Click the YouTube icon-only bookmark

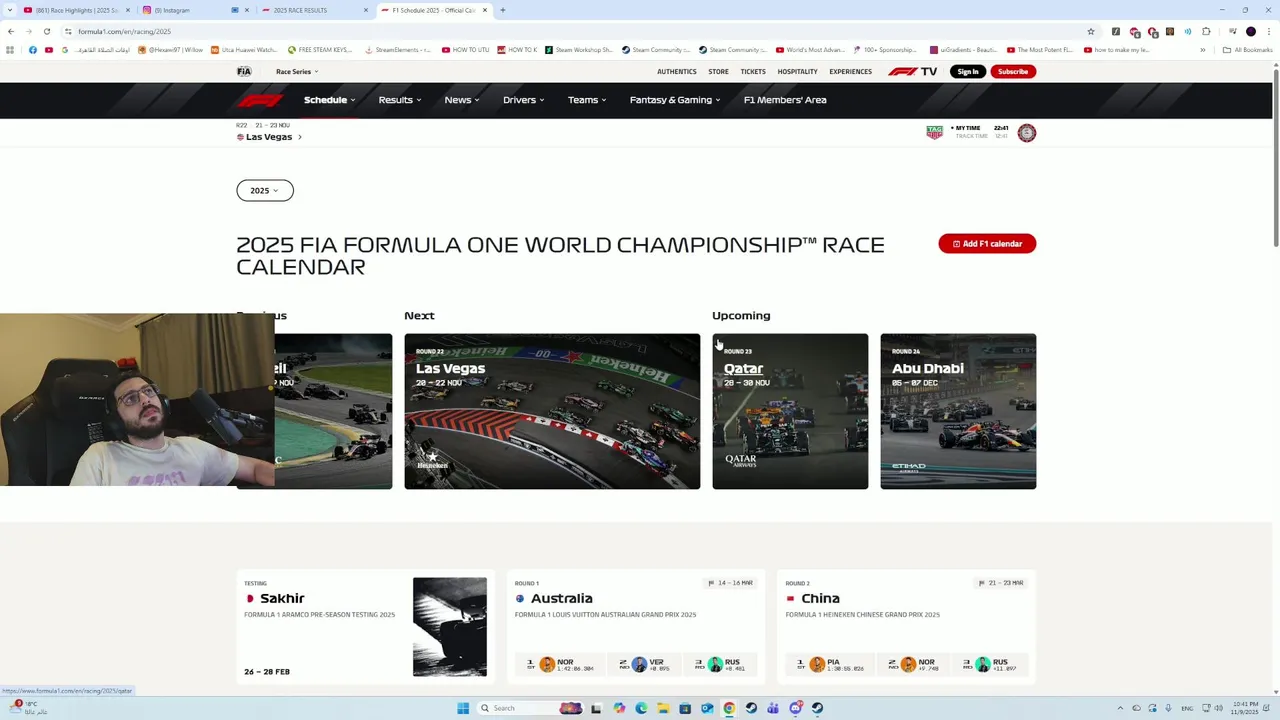pos(48,50)
